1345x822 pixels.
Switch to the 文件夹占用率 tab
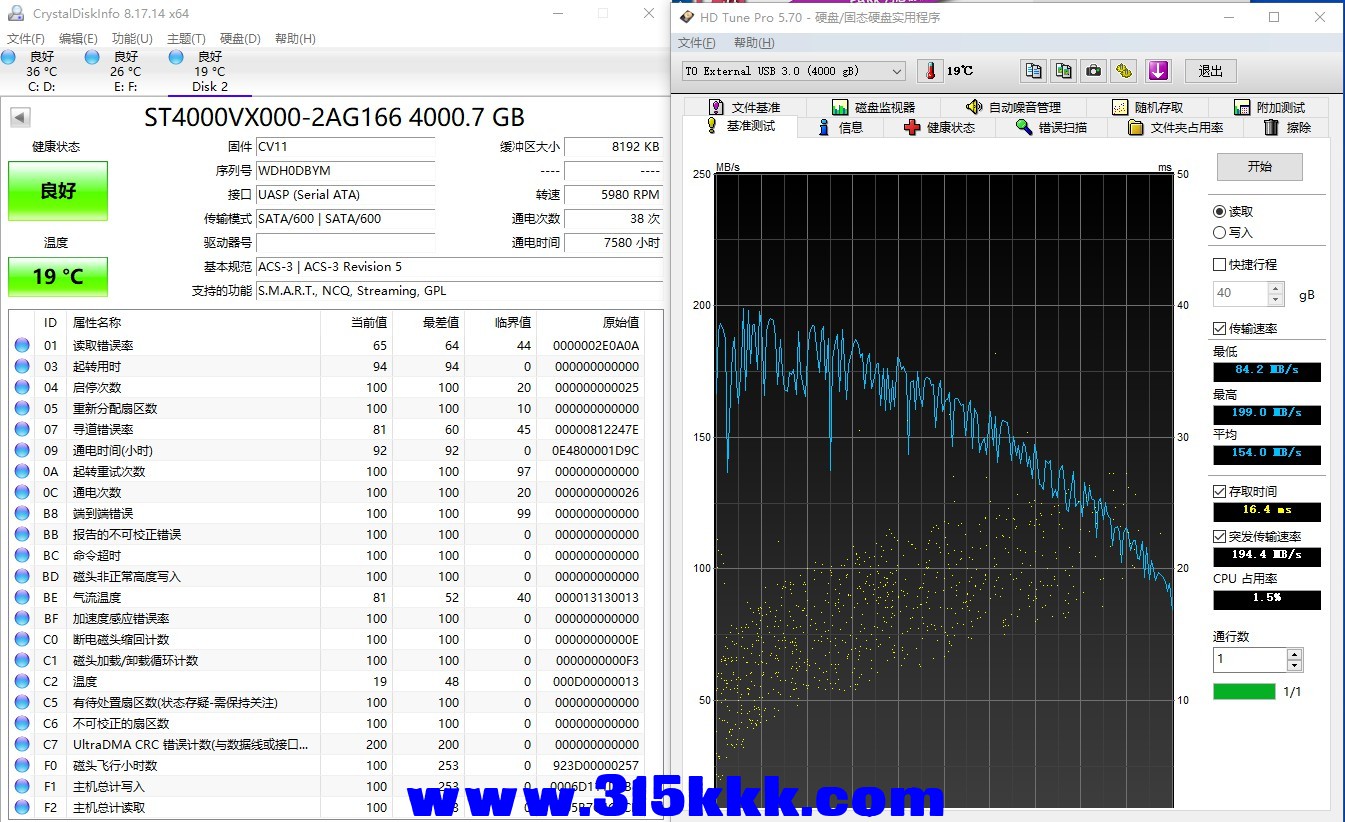pyautogui.click(x=1175, y=128)
